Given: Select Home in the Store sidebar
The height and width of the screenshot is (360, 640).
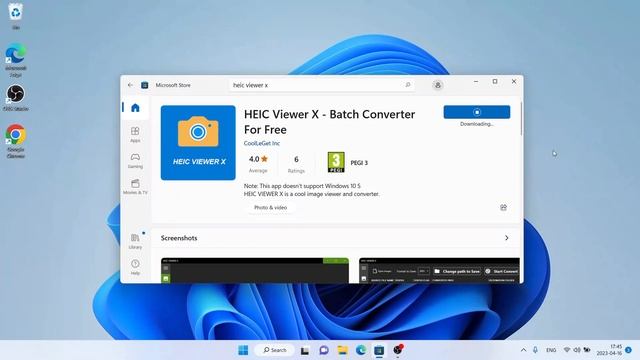Looking at the screenshot, I should (x=135, y=108).
